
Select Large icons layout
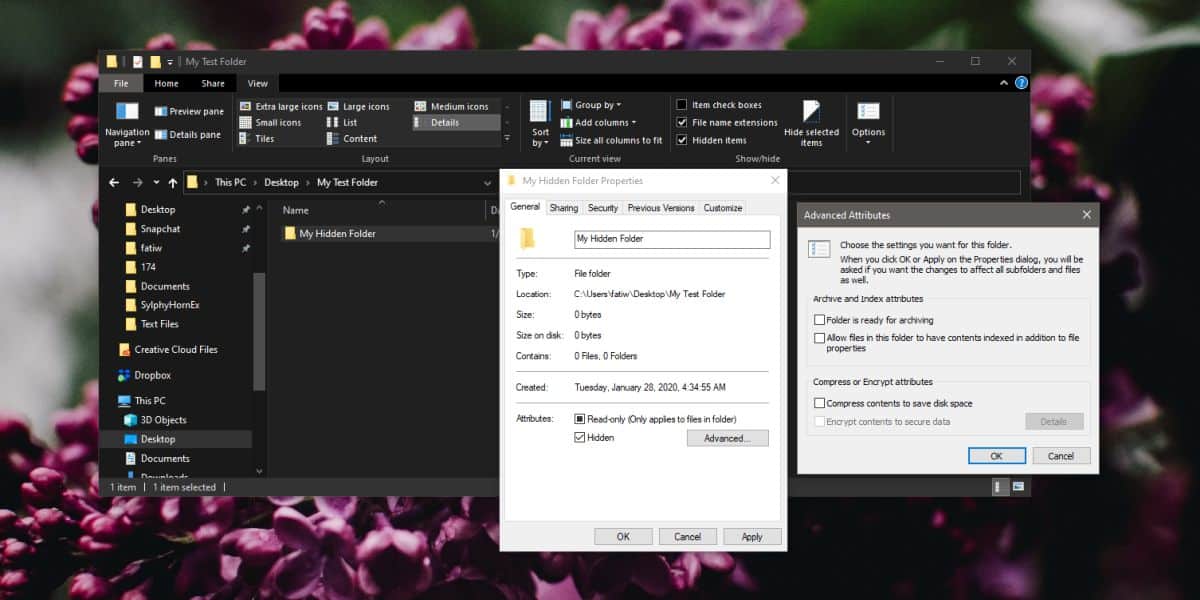(358, 106)
